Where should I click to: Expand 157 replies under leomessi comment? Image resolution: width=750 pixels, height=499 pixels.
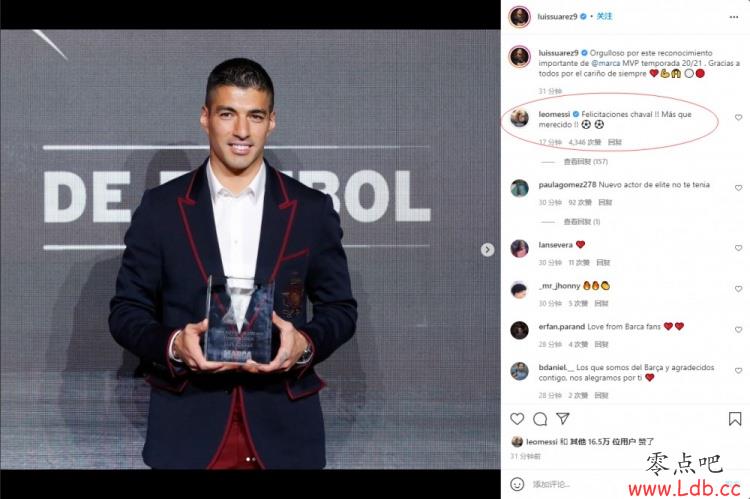click(585, 162)
